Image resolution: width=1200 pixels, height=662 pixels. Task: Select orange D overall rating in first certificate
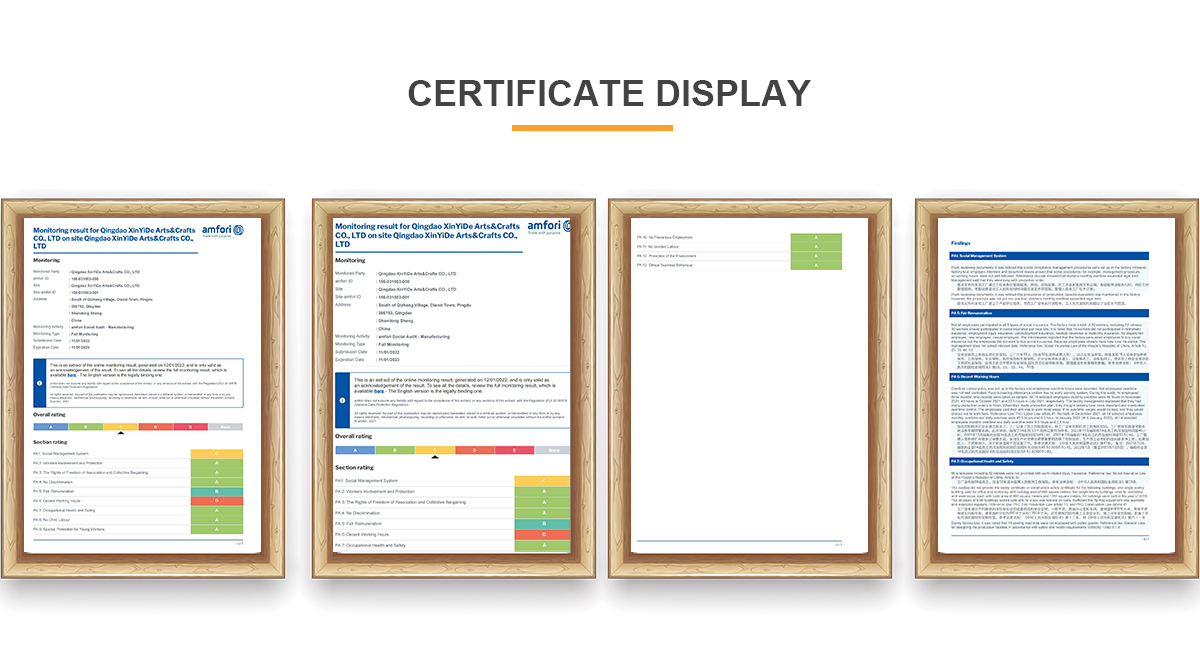[x=155, y=426]
